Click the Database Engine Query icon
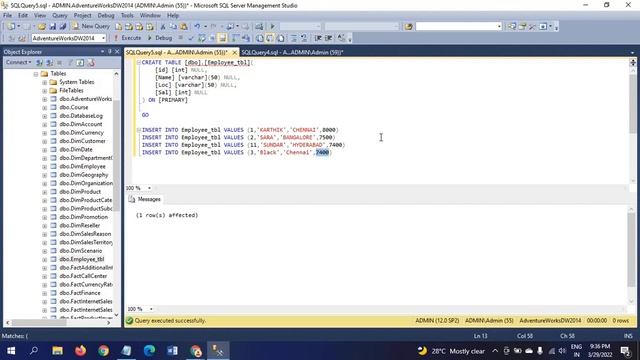 (x=118, y=27)
